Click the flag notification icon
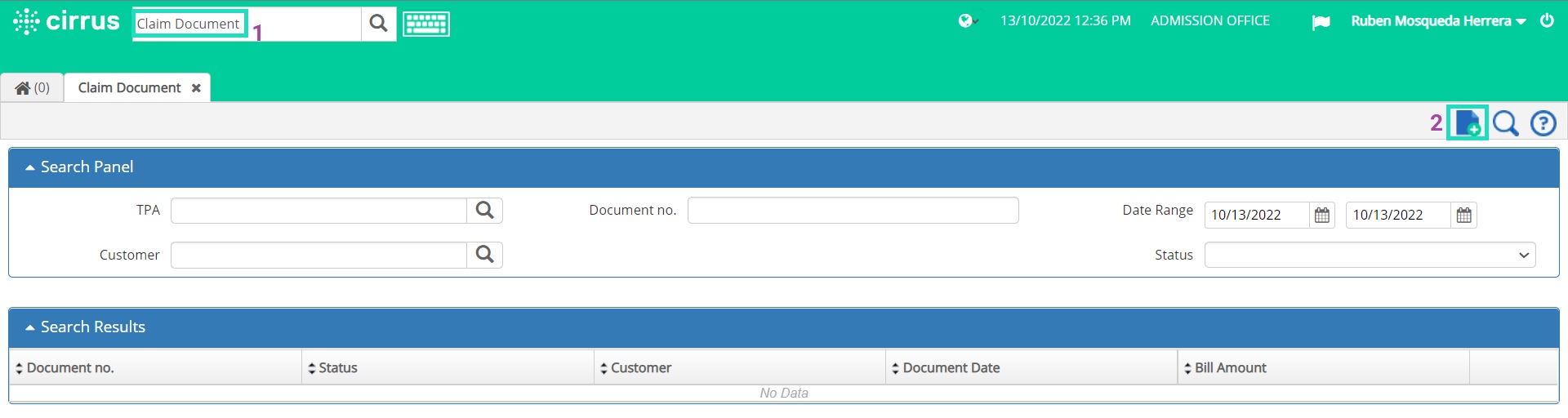 coord(1321,22)
